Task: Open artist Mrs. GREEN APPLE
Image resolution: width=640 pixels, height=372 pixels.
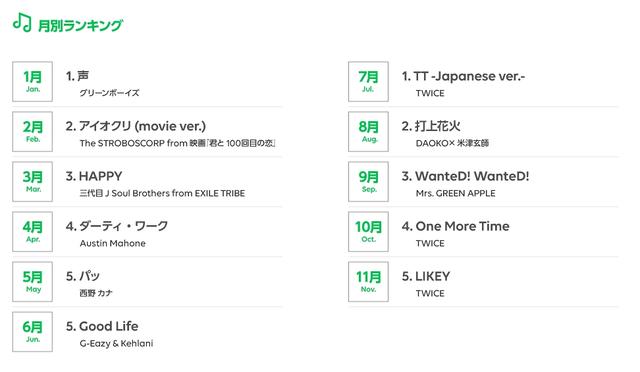Action: 456,194
